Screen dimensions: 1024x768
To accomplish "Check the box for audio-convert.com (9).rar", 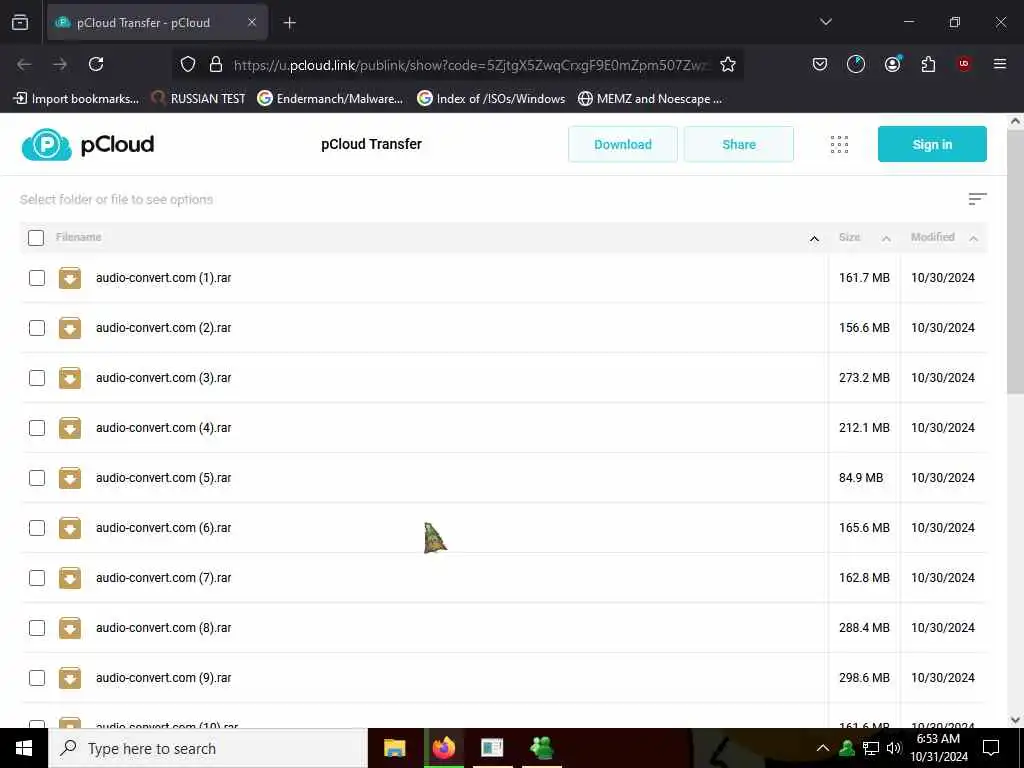I will click(37, 678).
